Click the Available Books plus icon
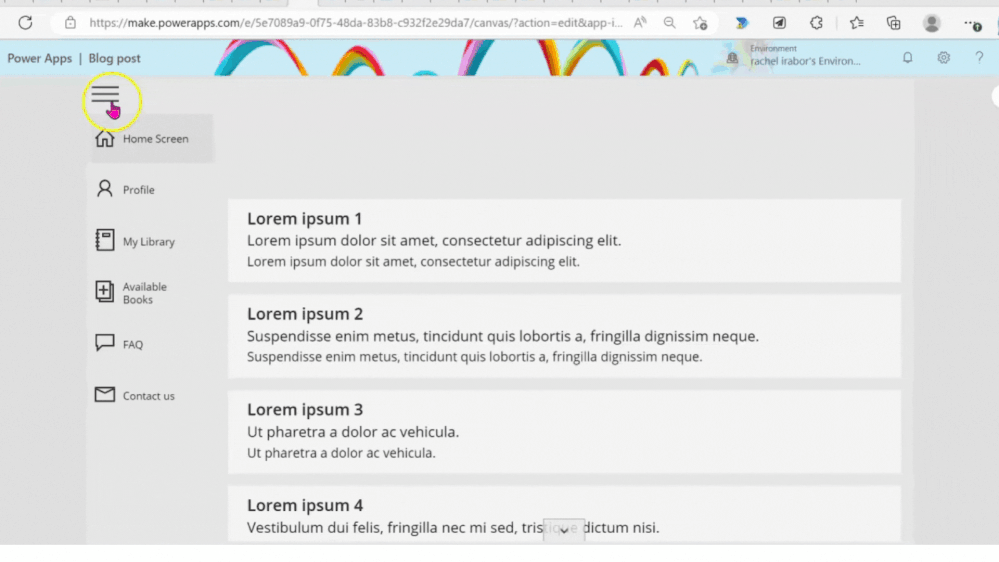Image resolution: width=999 pixels, height=562 pixels. (x=104, y=291)
